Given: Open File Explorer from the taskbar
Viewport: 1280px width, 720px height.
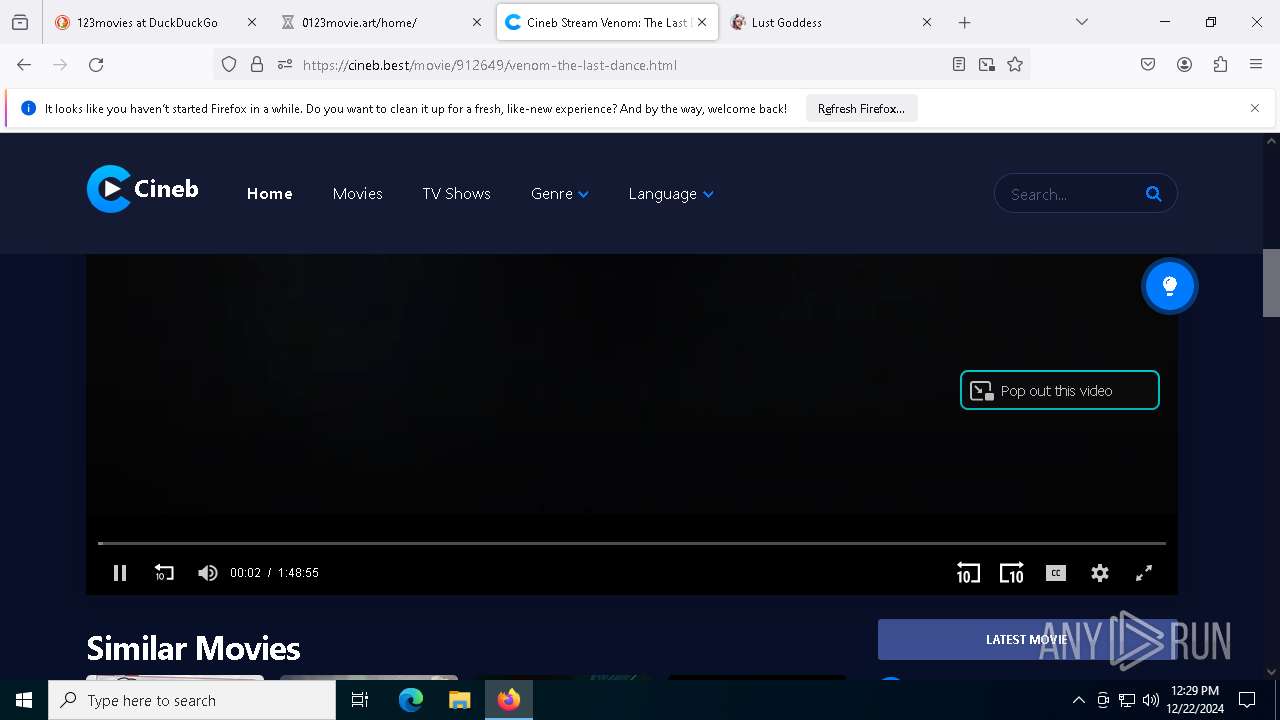Looking at the screenshot, I should 460,700.
